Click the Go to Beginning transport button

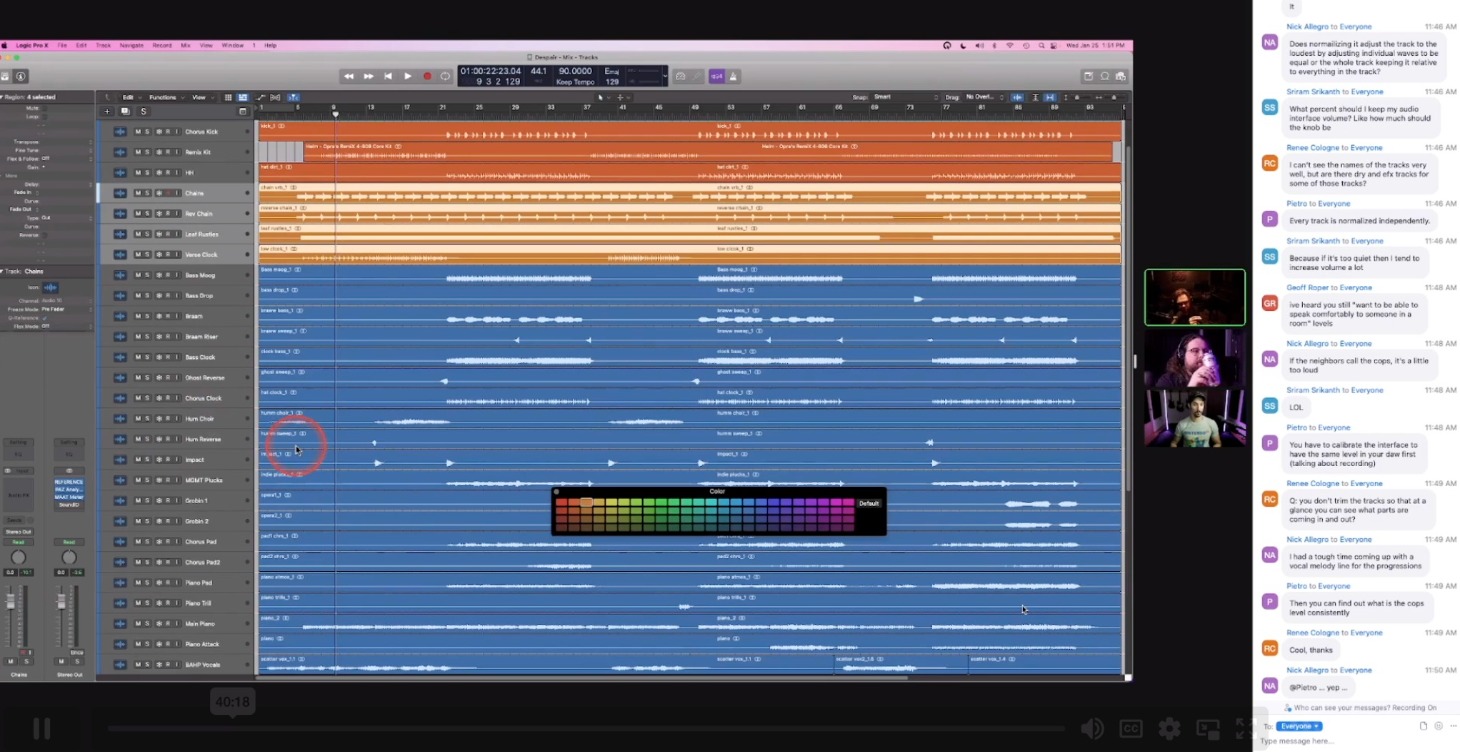pyautogui.click(x=388, y=76)
